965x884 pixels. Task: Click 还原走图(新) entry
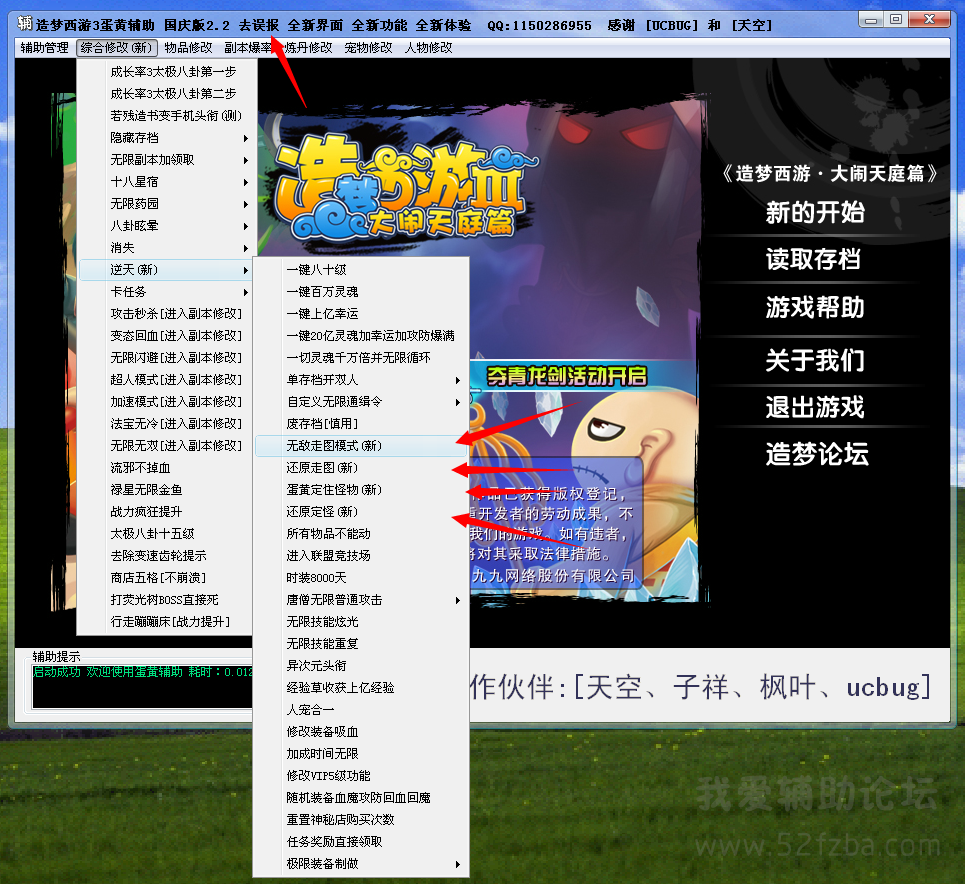tap(361, 468)
